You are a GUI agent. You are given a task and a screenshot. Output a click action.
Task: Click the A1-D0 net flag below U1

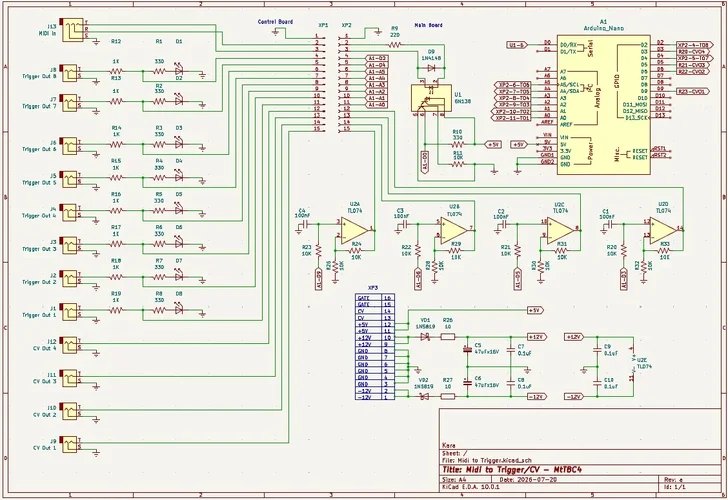[424, 162]
